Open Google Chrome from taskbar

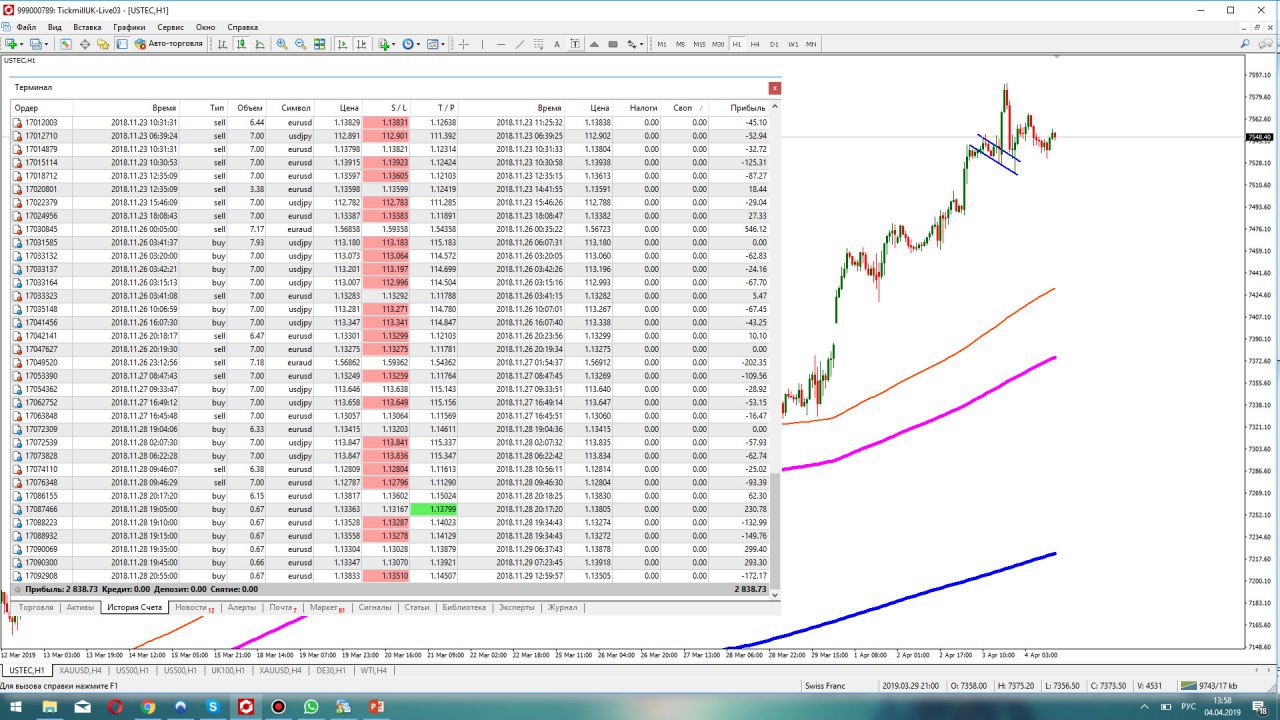(148, 707)
